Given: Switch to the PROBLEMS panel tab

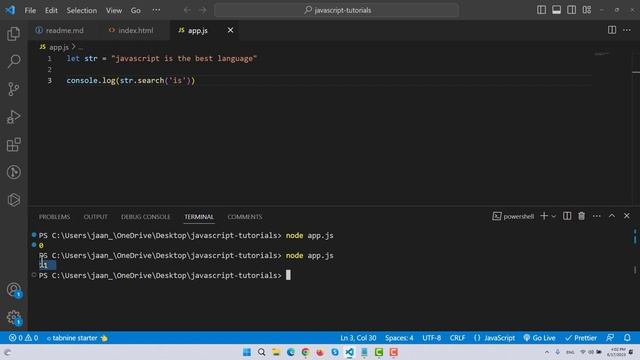Looking at the screenshot, I should point(54,217).
